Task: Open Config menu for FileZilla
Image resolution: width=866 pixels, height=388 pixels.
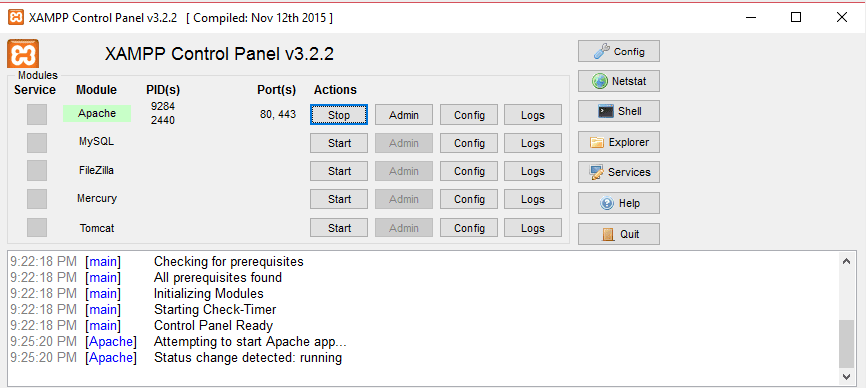Action: pos(469,171)
